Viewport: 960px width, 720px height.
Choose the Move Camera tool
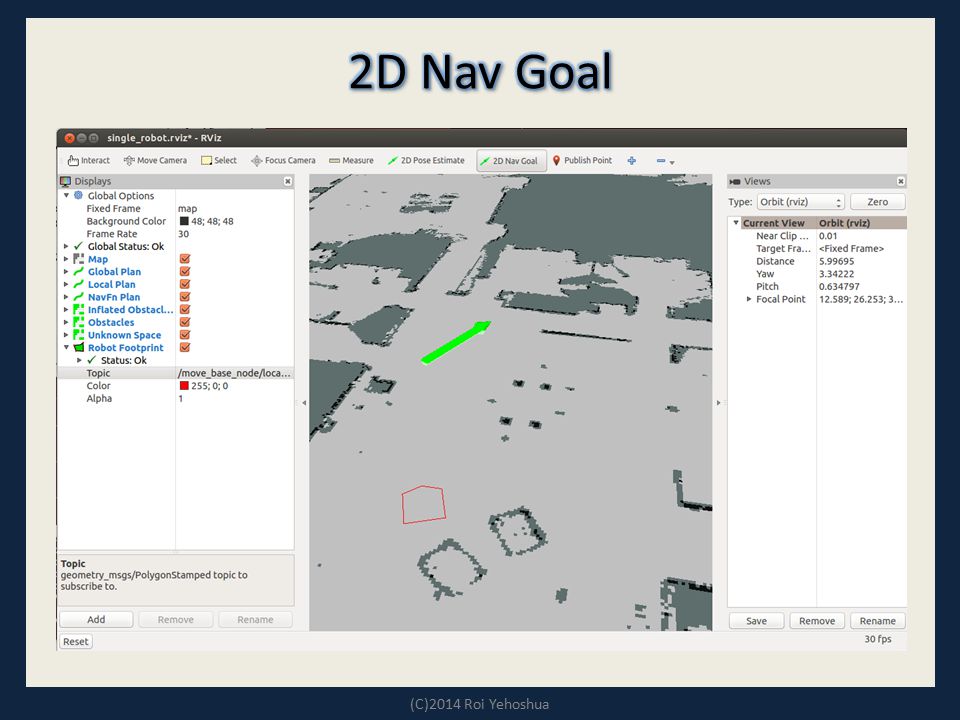coord(156,160)
